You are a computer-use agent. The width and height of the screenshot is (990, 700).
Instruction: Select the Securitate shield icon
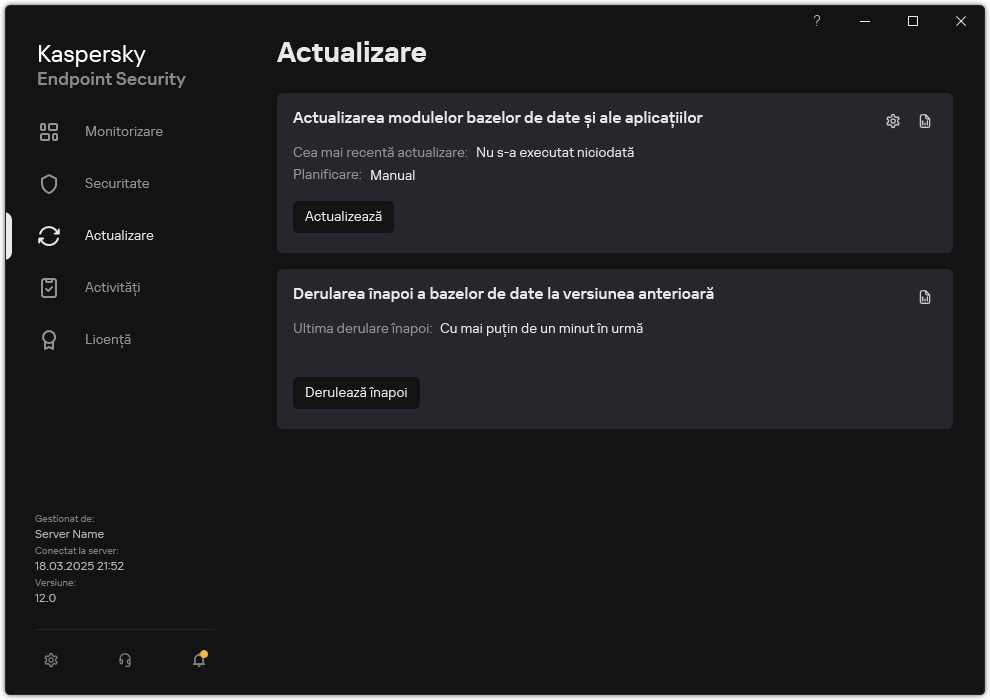click(x=48, y=183)
